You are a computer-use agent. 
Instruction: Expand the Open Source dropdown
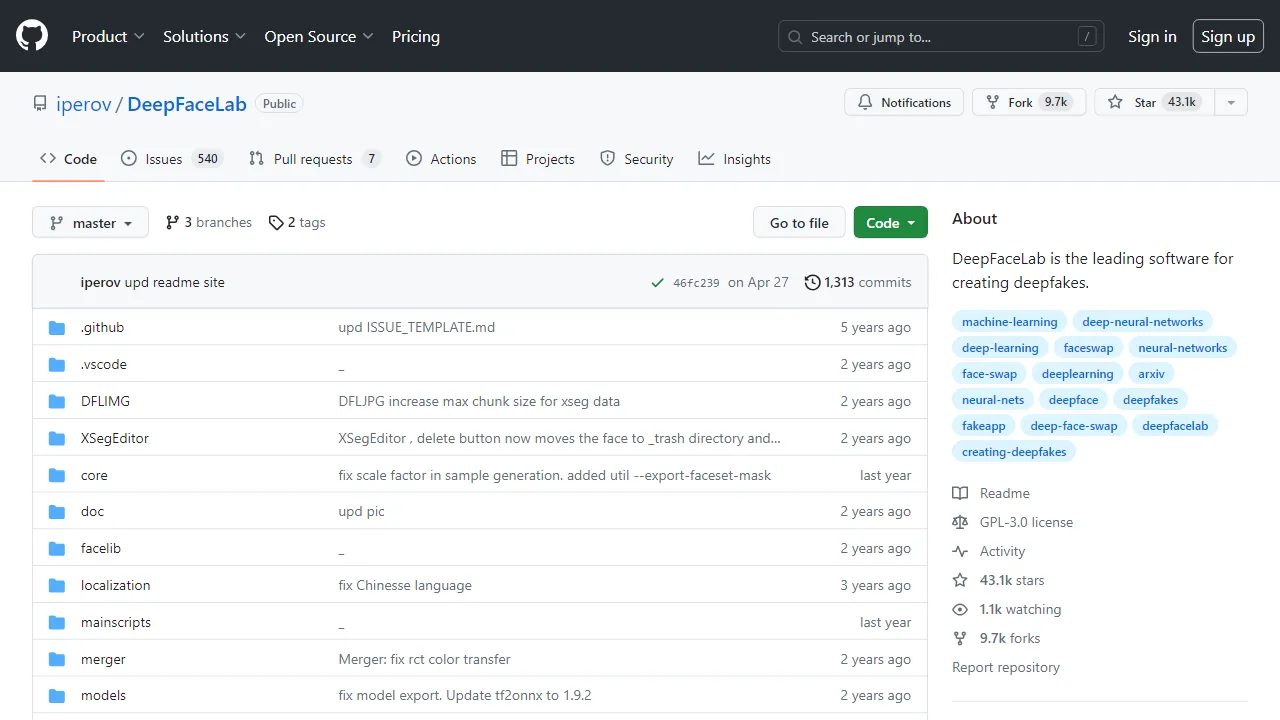(319, 36)
